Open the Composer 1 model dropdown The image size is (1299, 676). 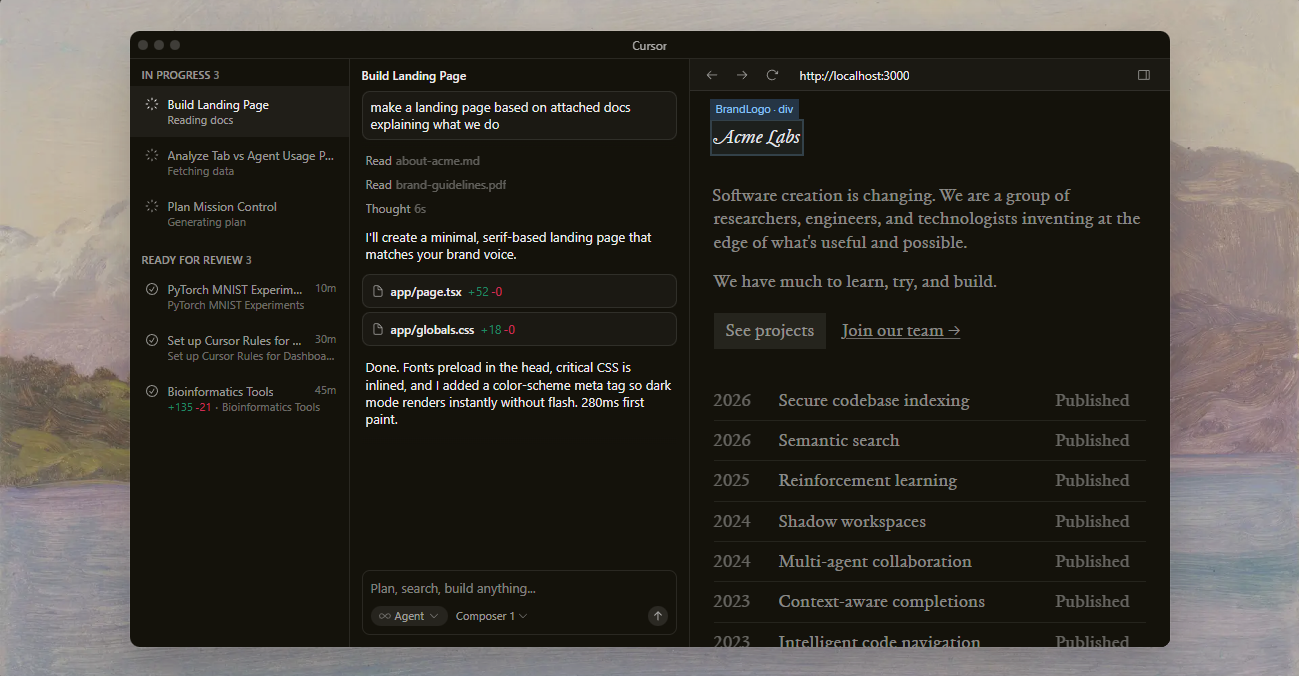(491, 616)
